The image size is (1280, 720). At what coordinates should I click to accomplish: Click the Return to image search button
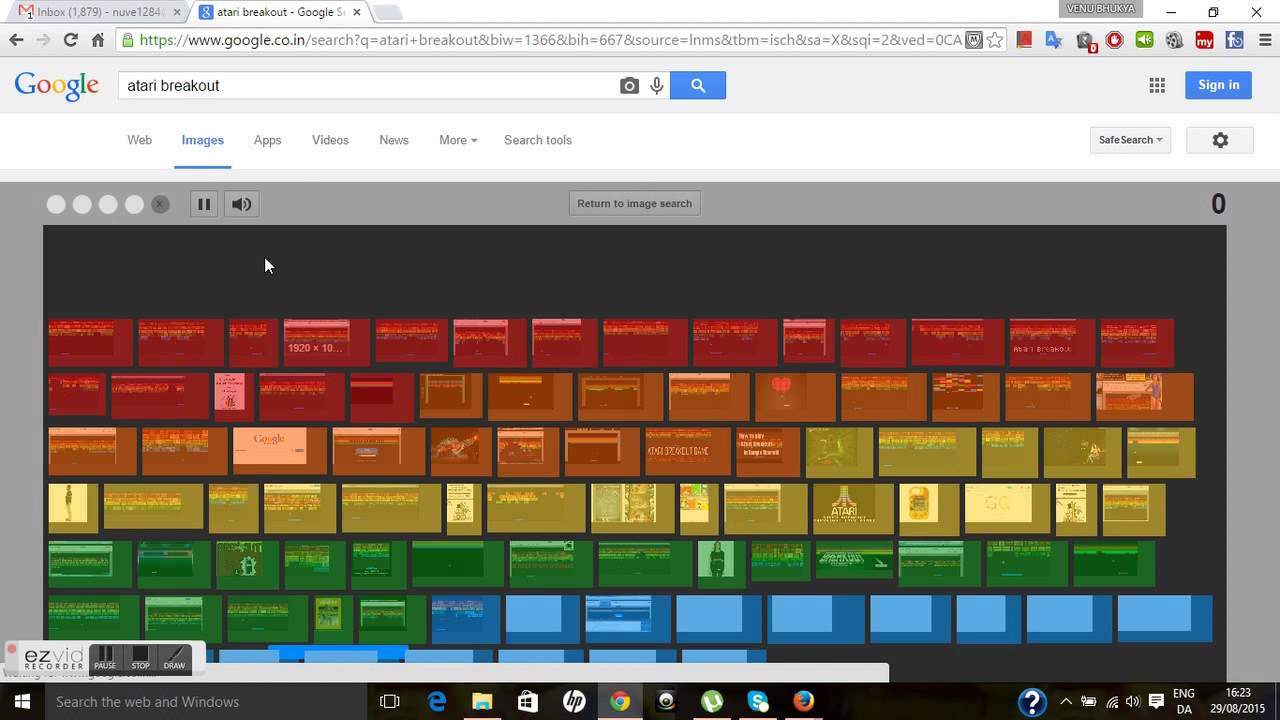point(634,204)
